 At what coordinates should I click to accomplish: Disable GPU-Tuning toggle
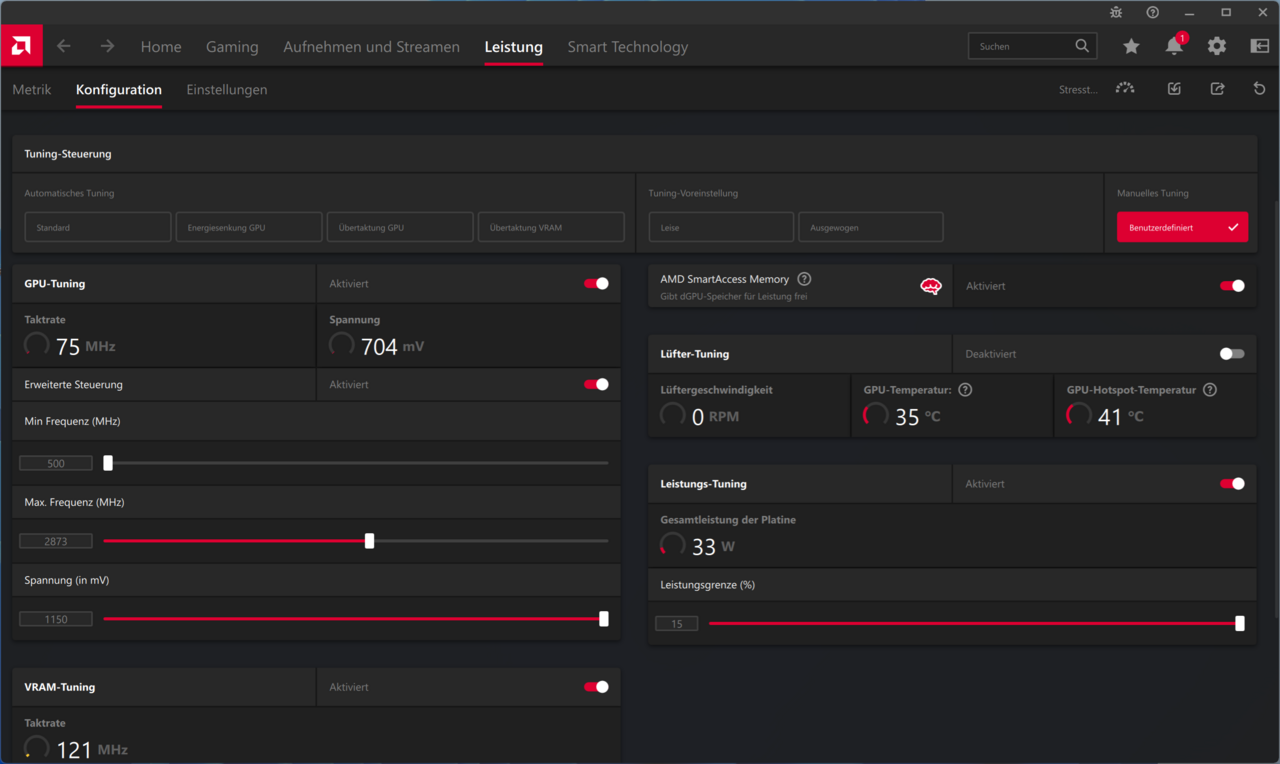tap(596, 284)
